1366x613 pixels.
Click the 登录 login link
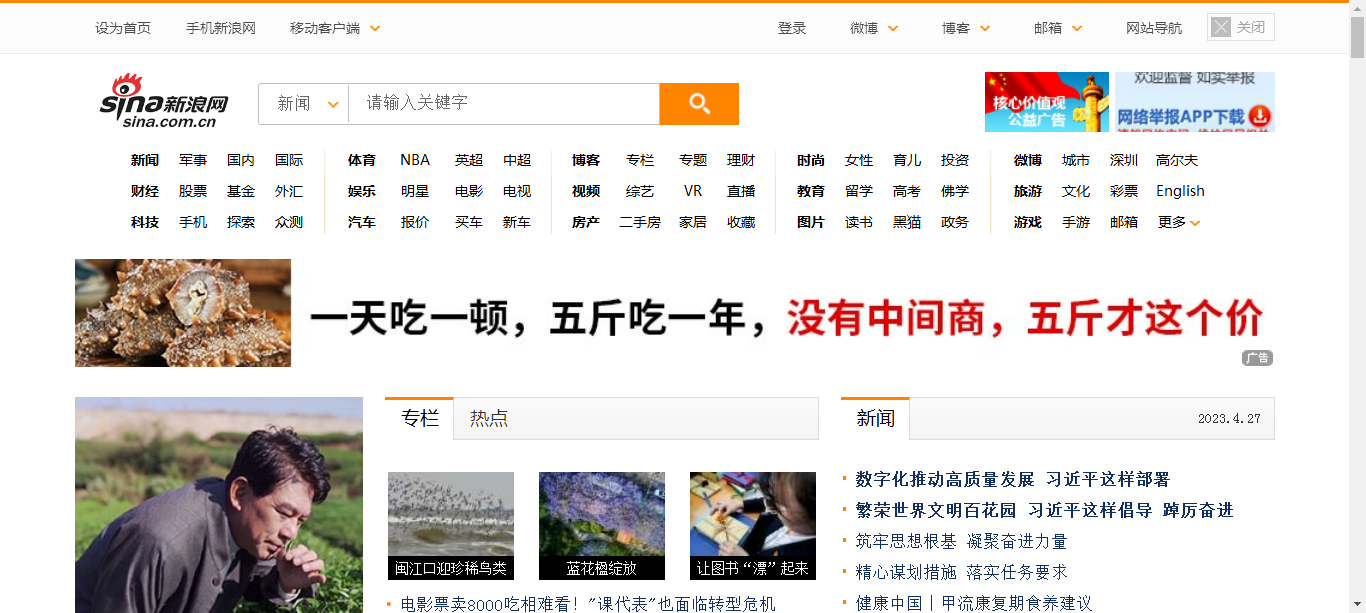pyautogui.click(x=792, y=28)
